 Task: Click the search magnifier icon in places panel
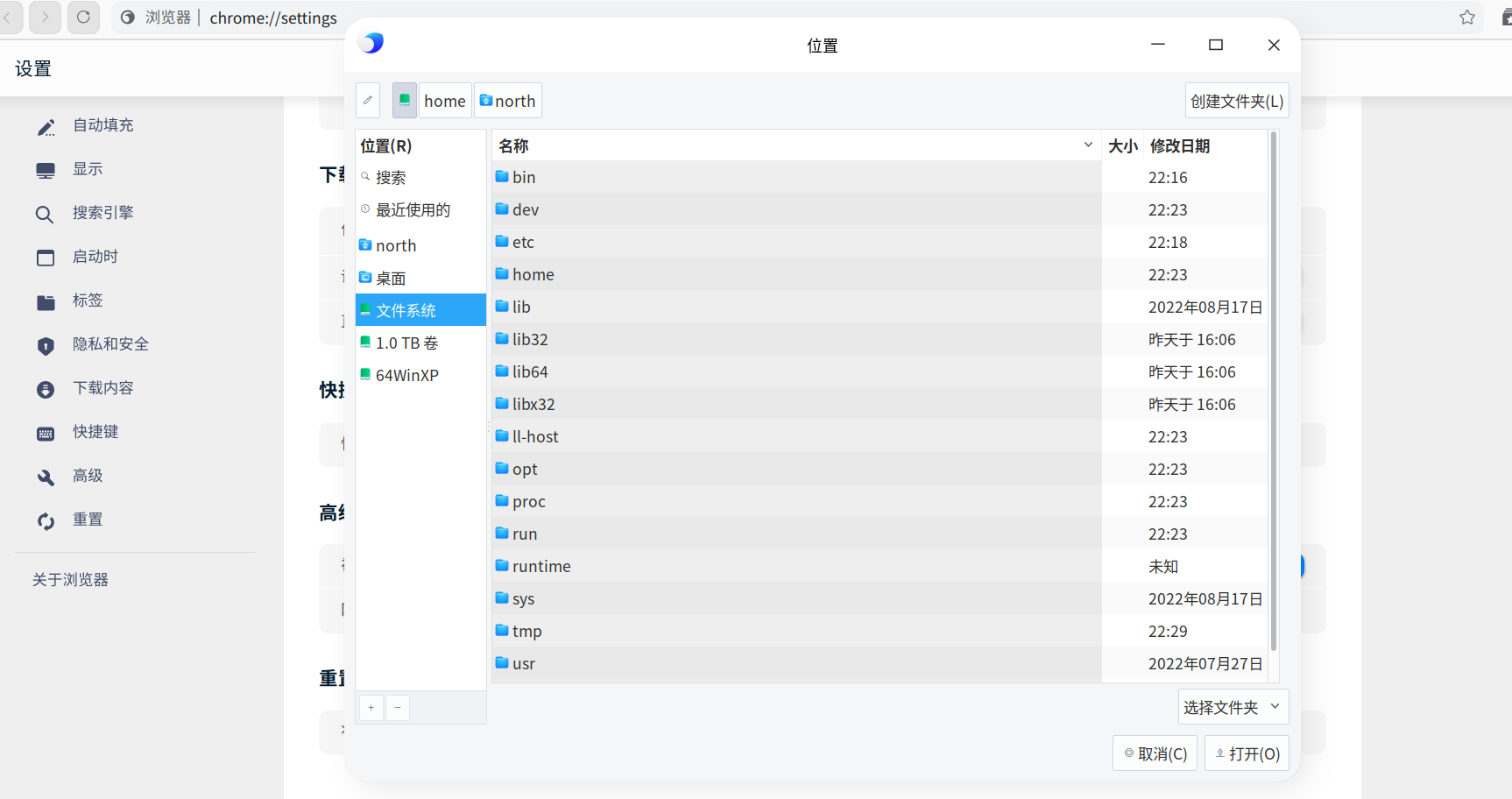point(365,177)
